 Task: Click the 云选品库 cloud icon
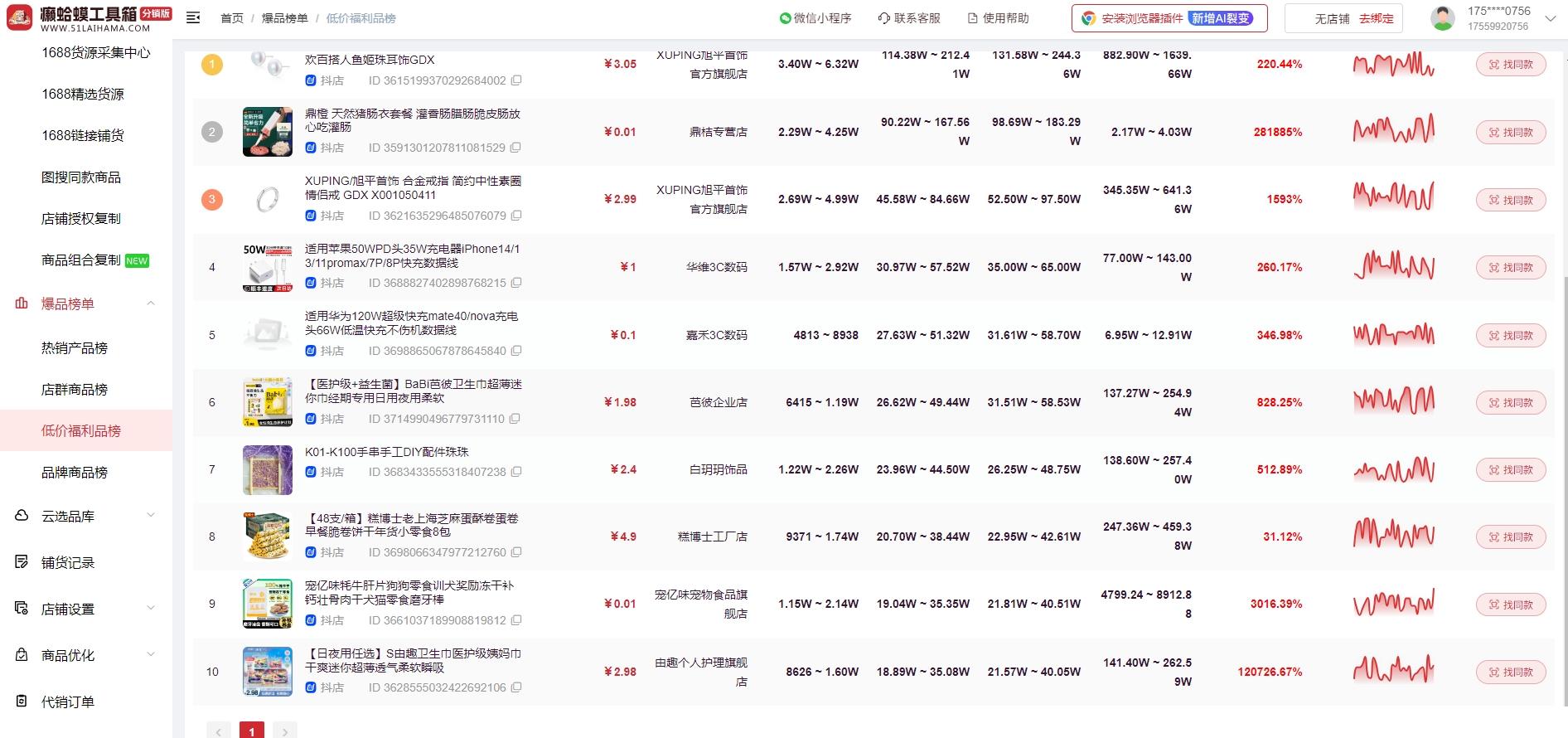(x=22, y=516)
